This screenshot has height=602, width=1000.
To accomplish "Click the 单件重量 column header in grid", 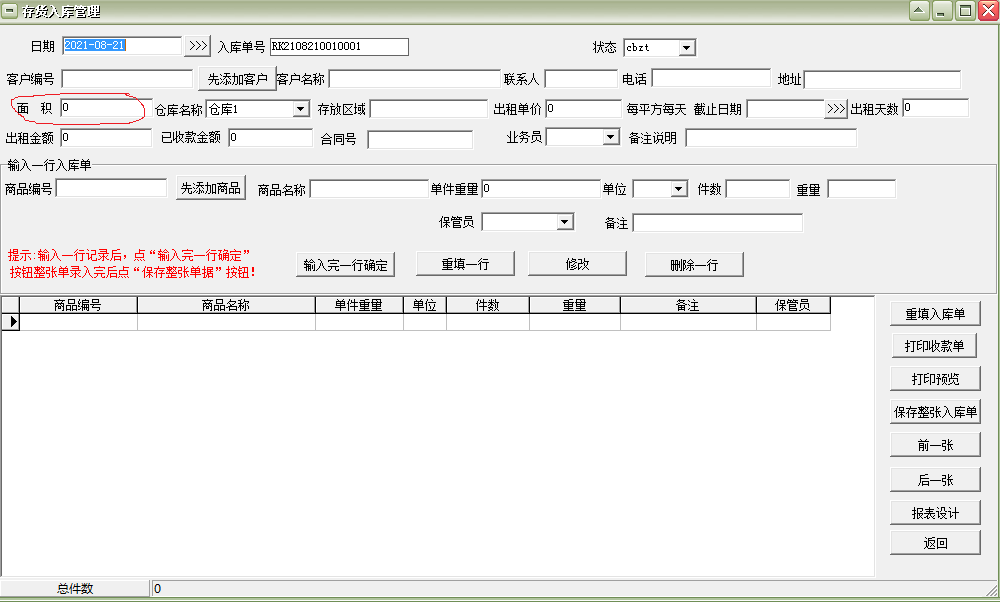I will (359, 305).
